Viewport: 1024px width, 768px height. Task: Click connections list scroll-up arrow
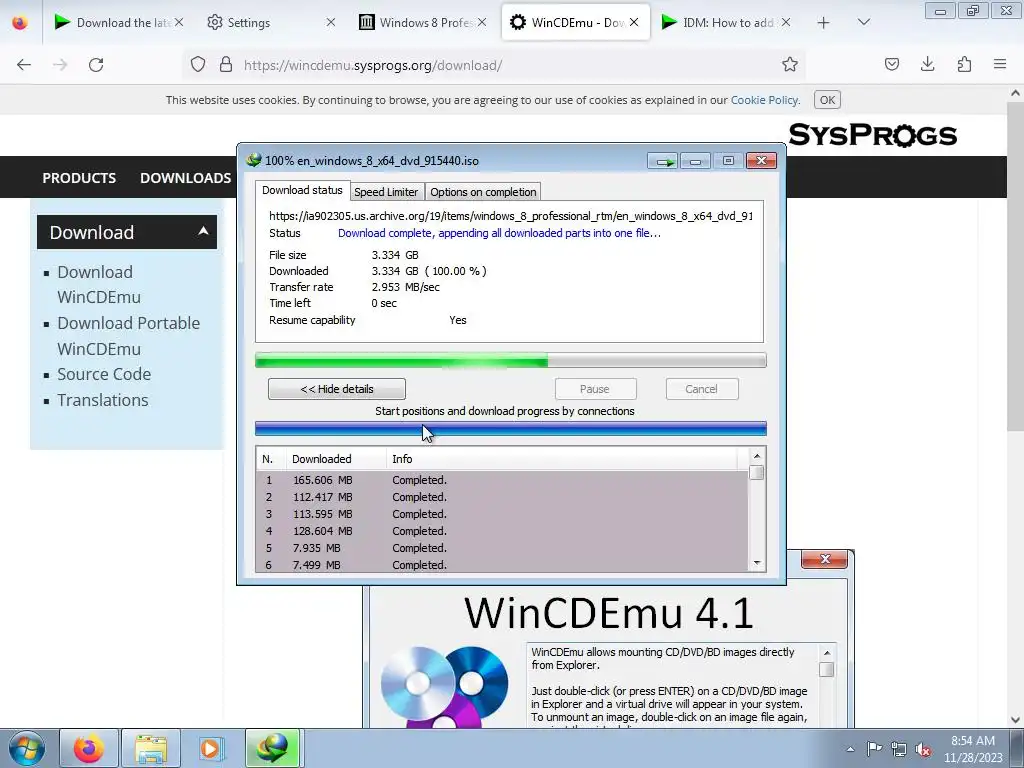coord(757,456)
